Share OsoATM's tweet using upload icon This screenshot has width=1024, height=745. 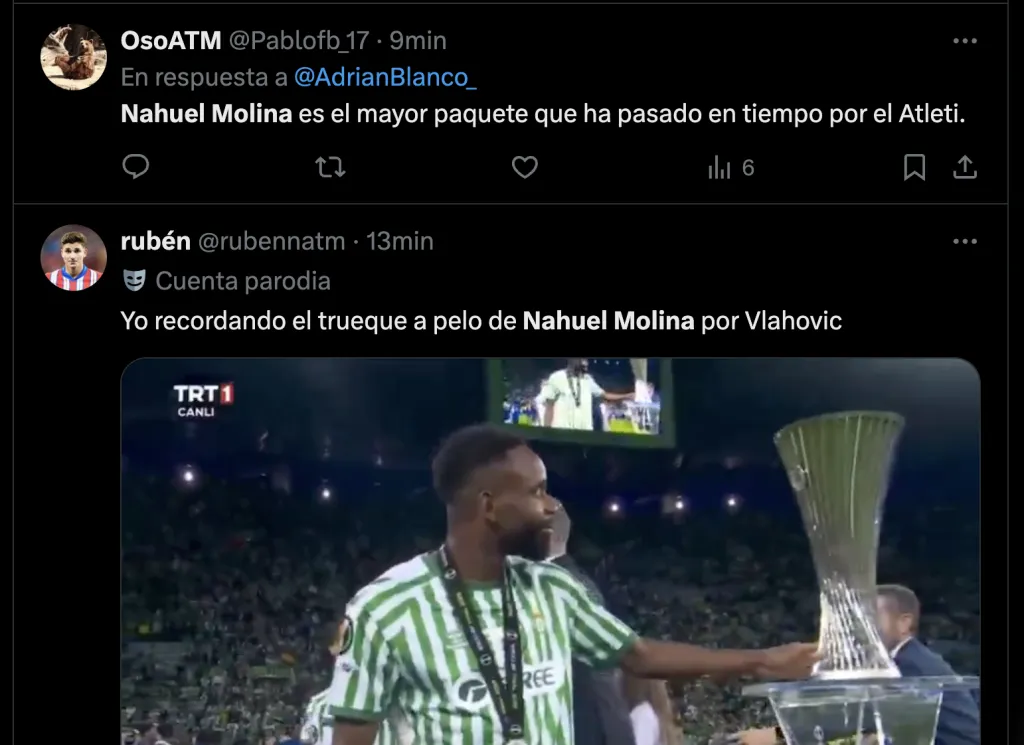965,167
